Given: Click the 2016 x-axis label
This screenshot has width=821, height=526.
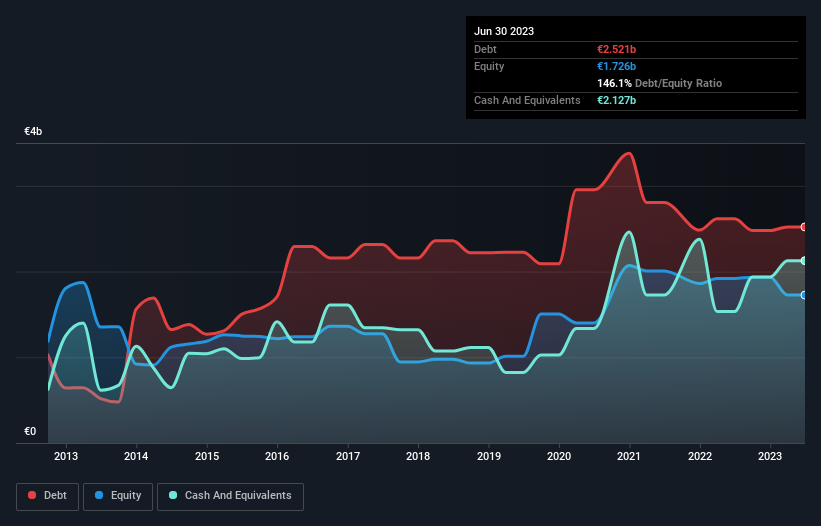Looking at the screenshot, I should pyautogui.click(x=277, y=456).
